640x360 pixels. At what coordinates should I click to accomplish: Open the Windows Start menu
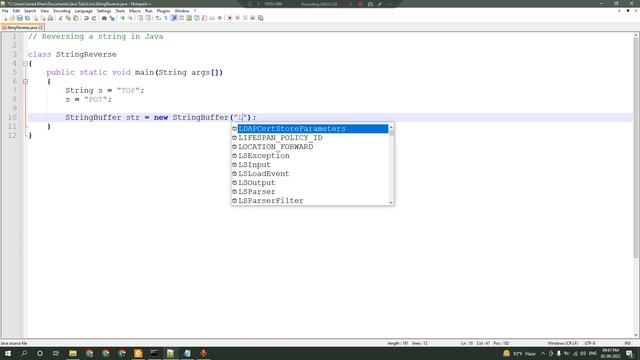point(8,353)
